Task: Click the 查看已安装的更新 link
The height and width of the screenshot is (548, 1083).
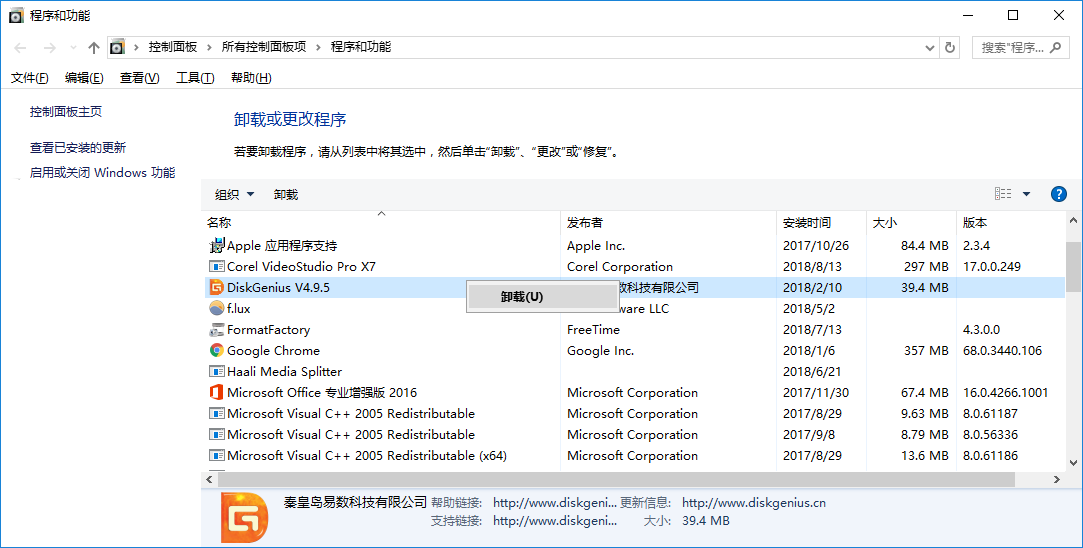Action: tap(78, 147)
